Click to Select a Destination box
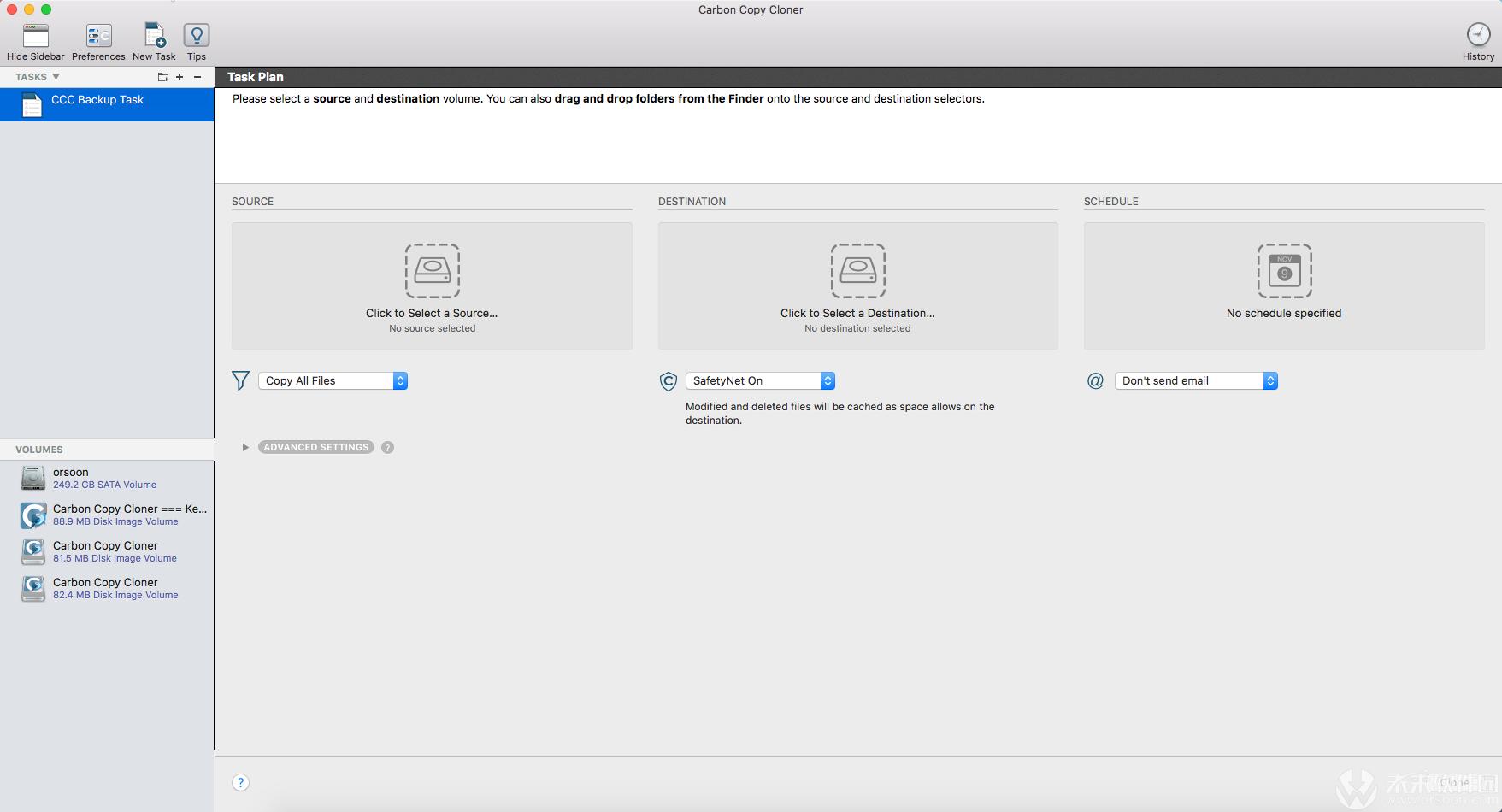The height and width of the screenshot is (812, 1502). tap(857, 286)
